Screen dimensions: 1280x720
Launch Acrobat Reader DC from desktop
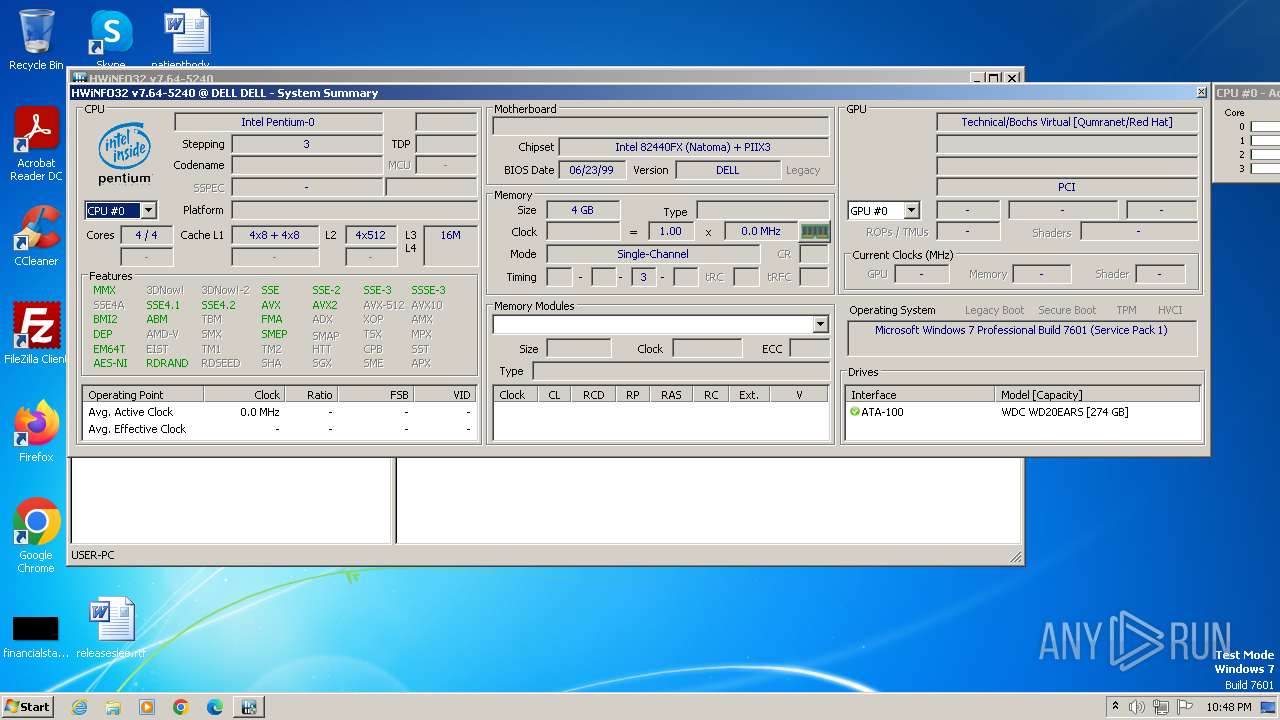(36, 144)
